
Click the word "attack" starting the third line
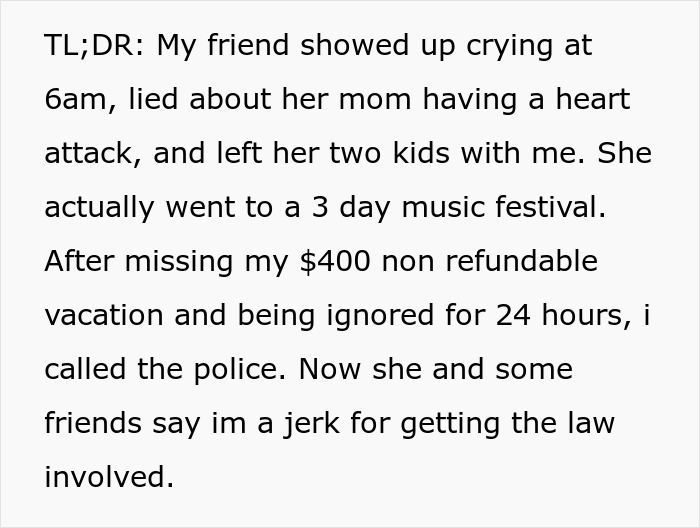point(84,154)
